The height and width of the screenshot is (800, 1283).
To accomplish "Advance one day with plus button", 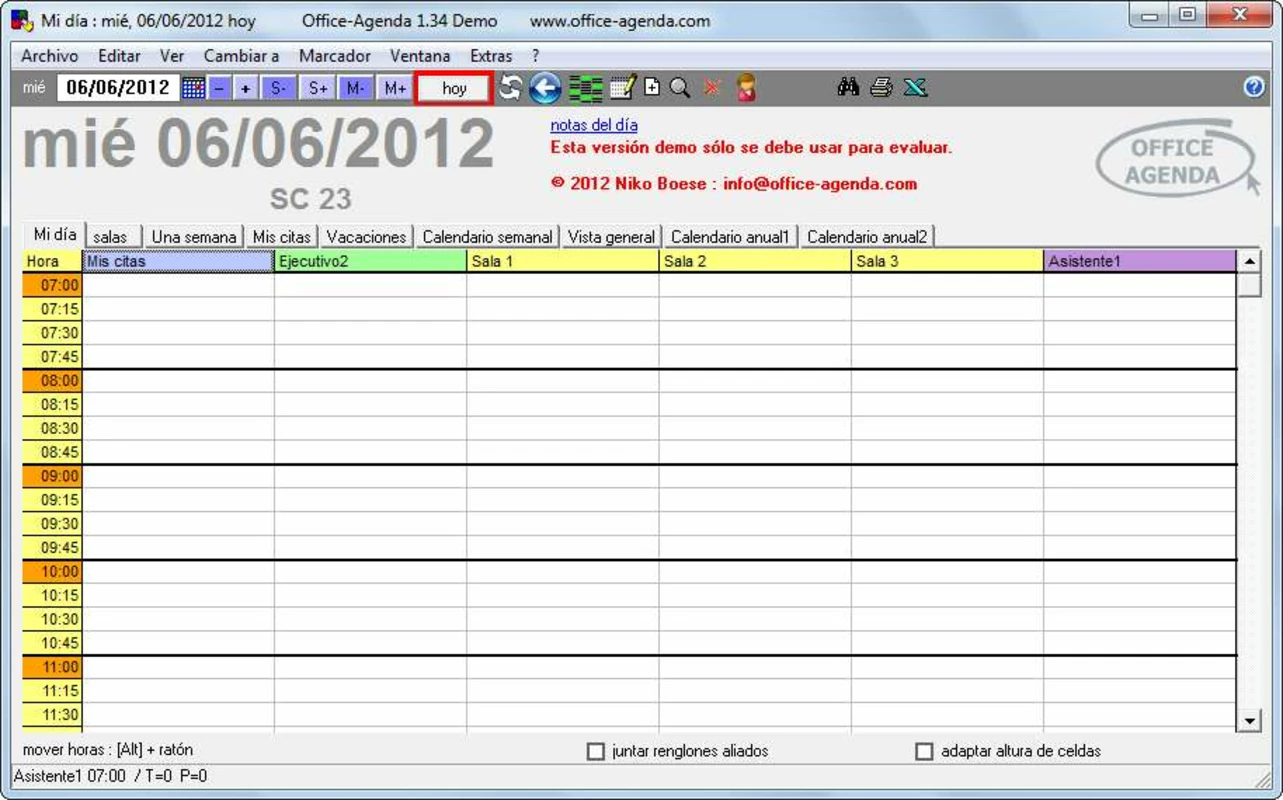I will click(246, 88).
